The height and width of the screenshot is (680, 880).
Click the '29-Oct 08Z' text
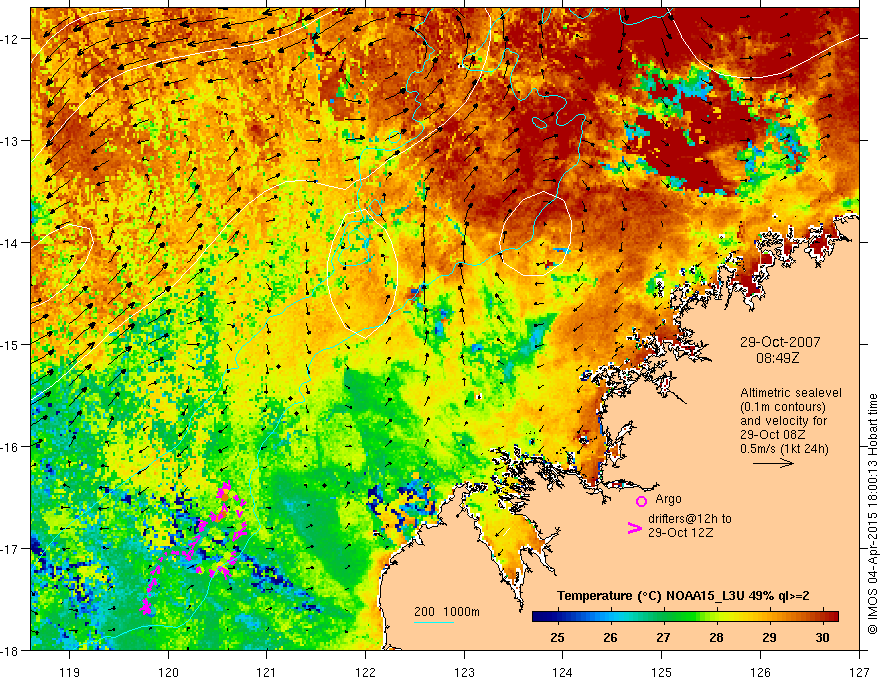[x=772, y=435]
